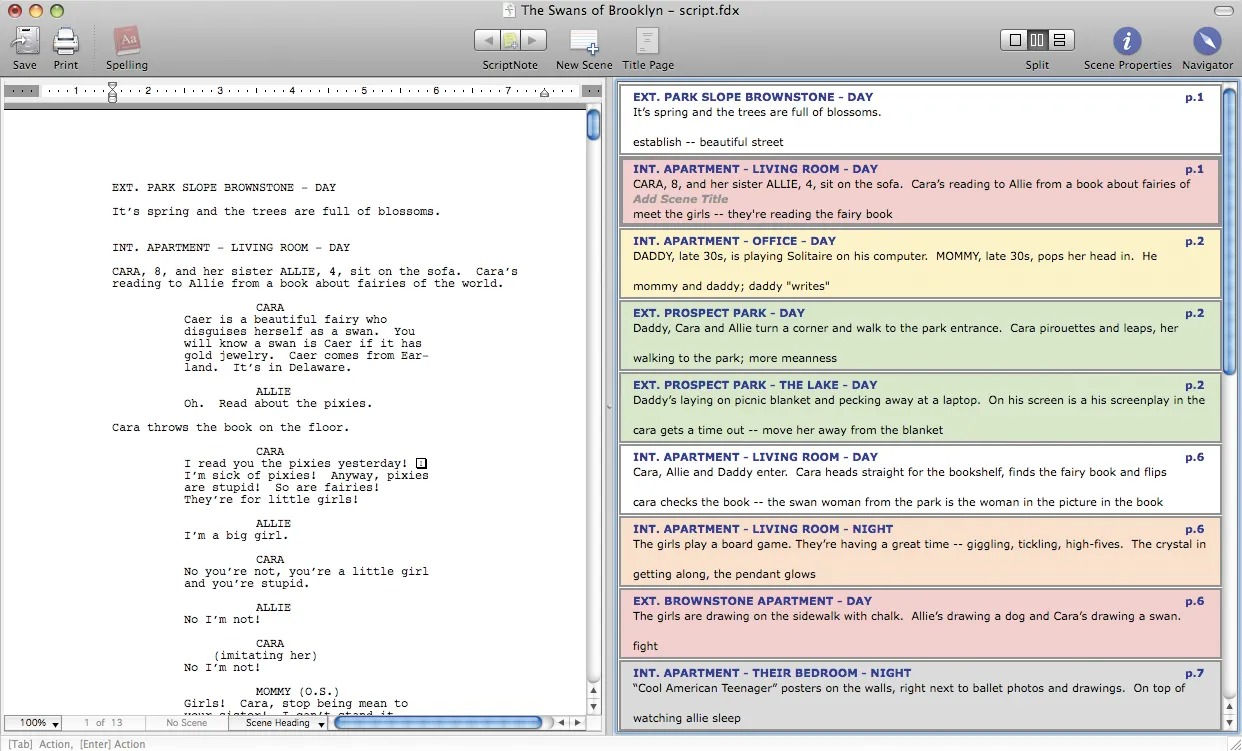Screen dimensions: 1242x751
Task: Click the scroll-down arrow of the script pane
Action: click(x=594, y=706)
